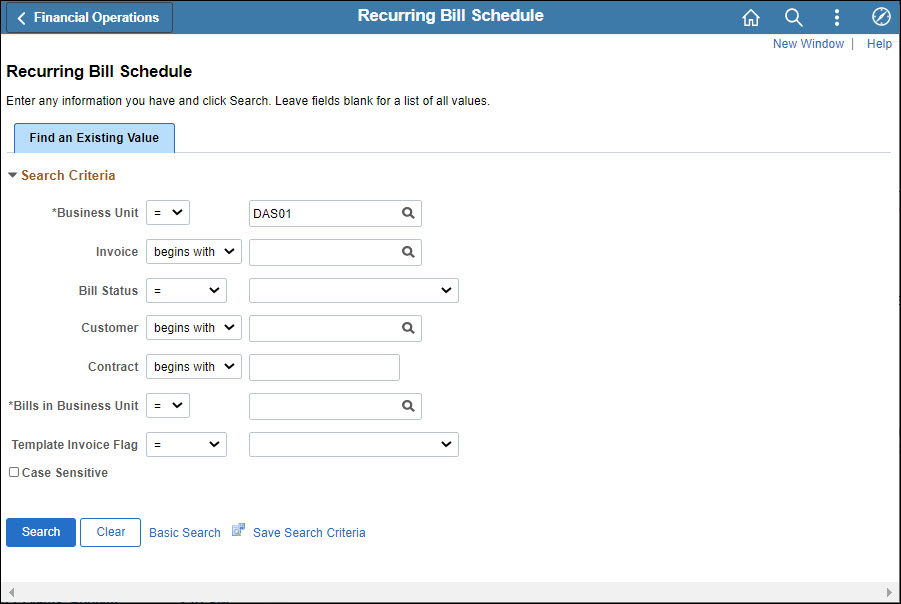Viewport: 901px width, 604px height.
Task: Open Bill Status value dropdown
Action: pyautogui.click(x=353, y=290)
